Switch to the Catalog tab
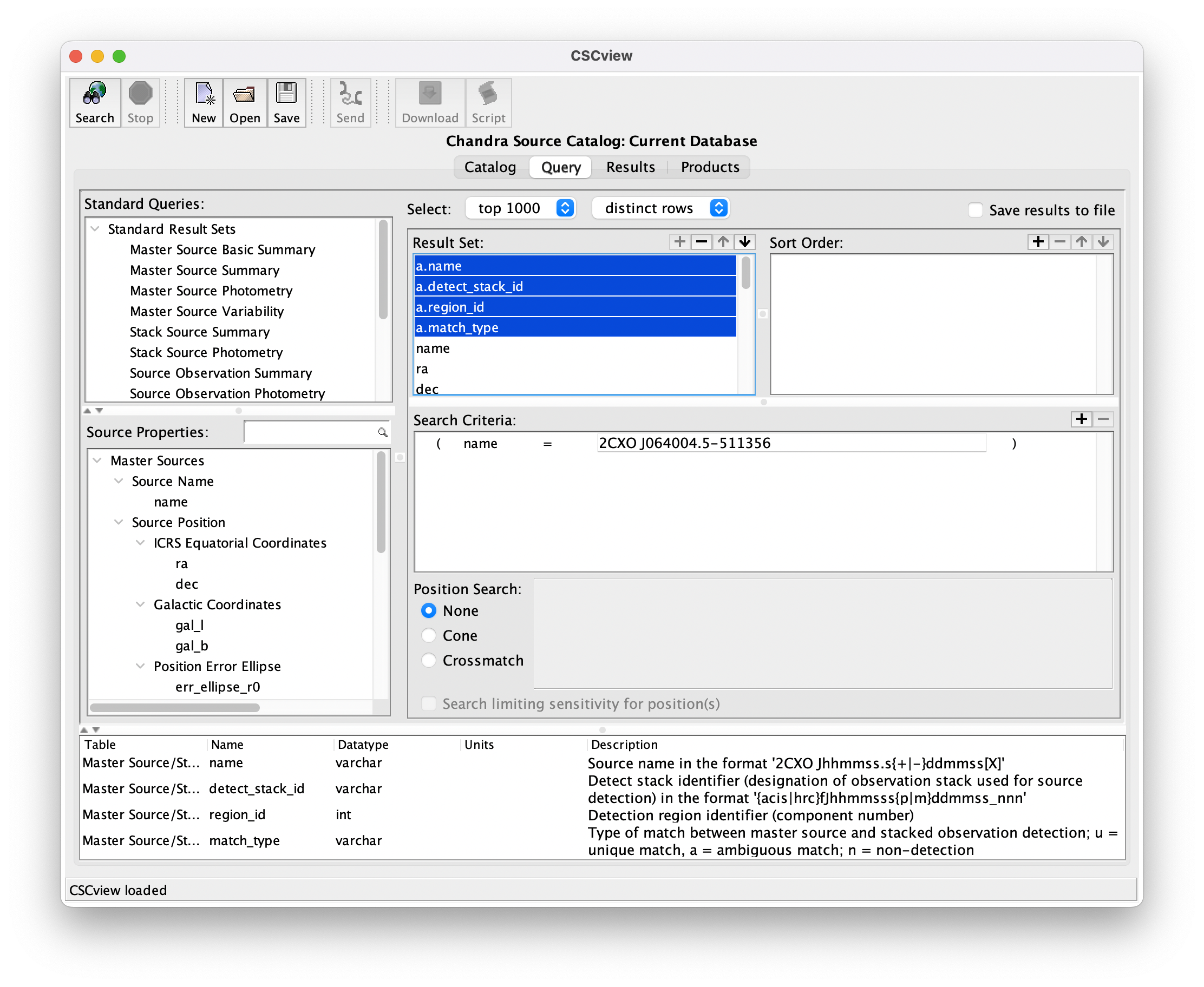Screen dimensions: 1204x987 pos(490,167)
